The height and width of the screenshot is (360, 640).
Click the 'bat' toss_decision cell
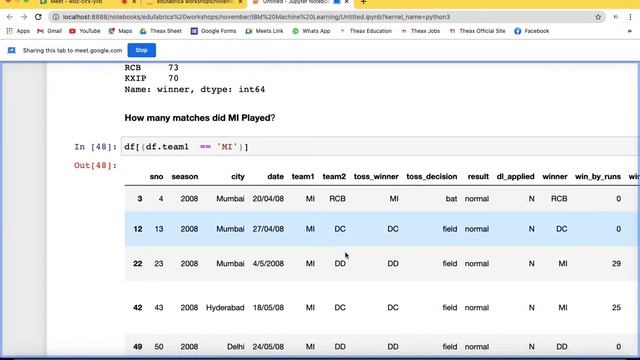tap(451, 199)
